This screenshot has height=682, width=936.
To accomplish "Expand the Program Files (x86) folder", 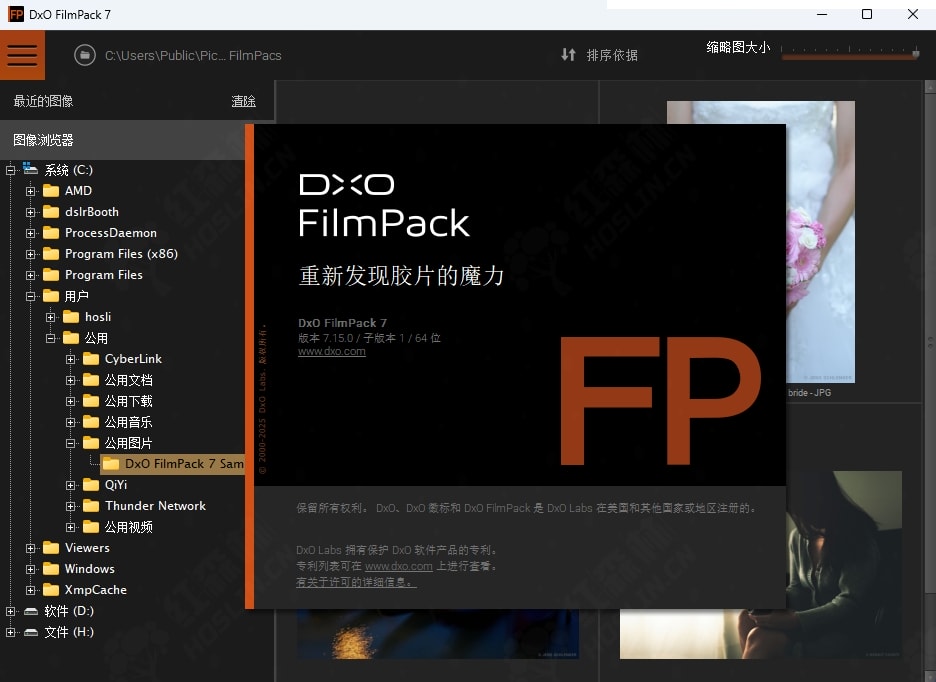I will 30,254.
